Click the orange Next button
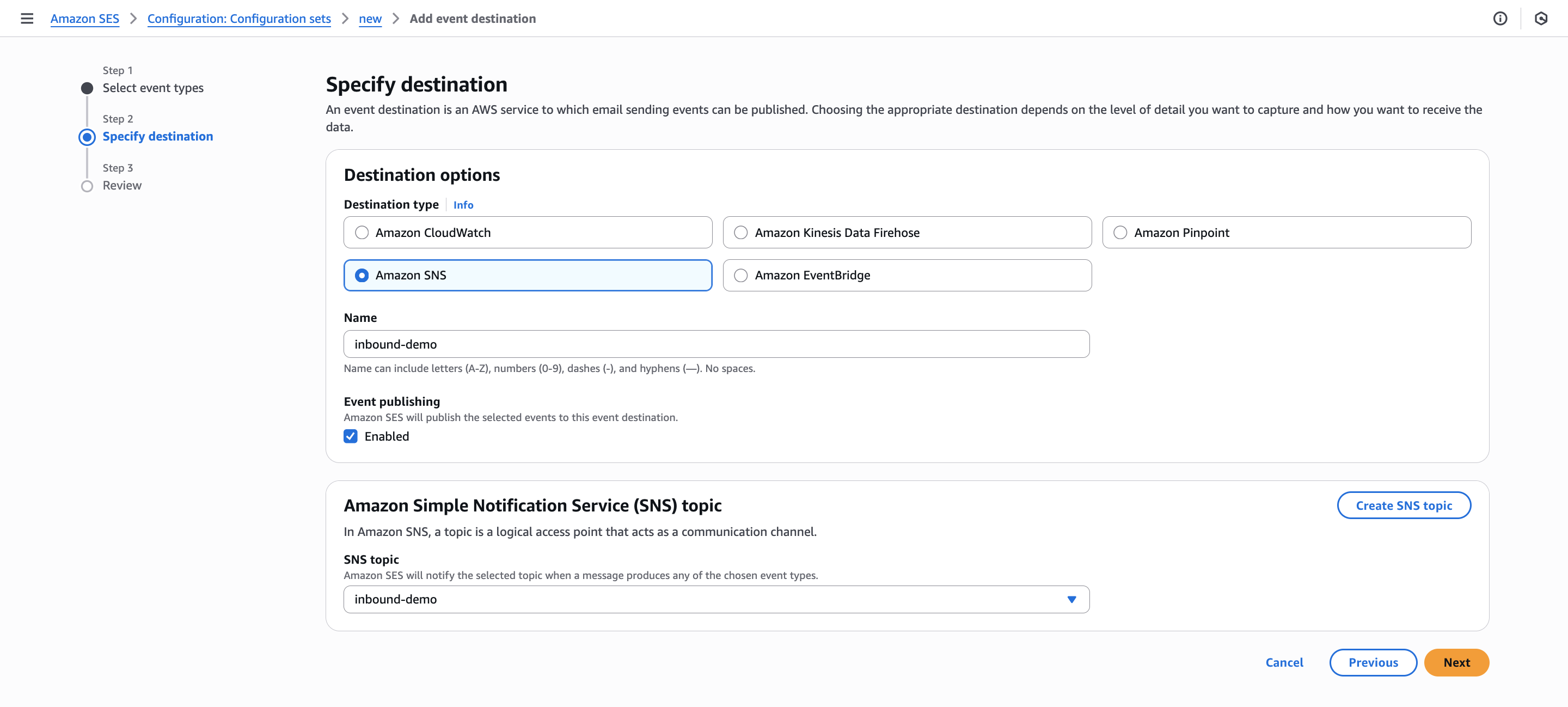 (1456, 662)
